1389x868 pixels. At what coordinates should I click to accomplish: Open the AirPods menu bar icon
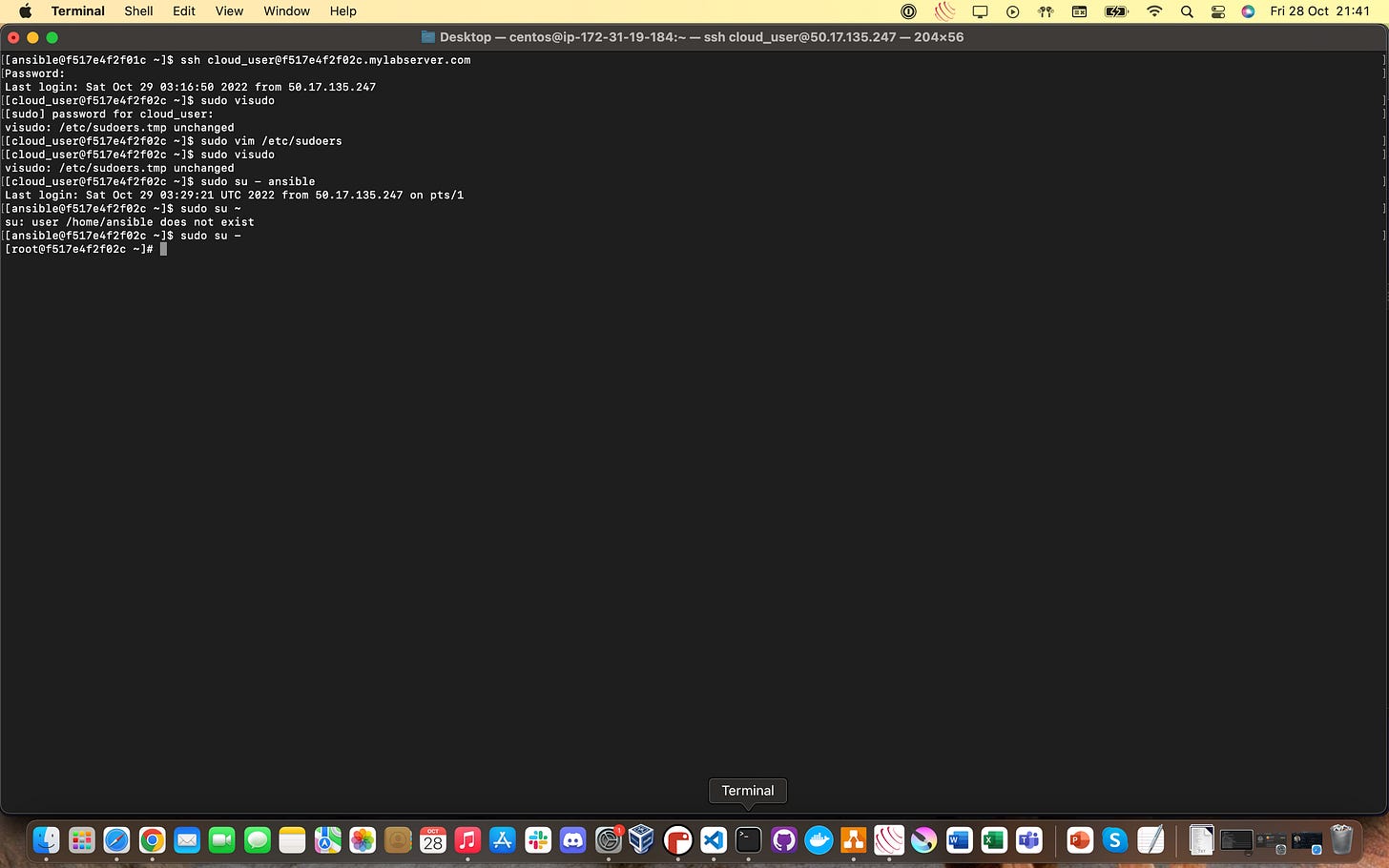click(x=1046, y=11)
